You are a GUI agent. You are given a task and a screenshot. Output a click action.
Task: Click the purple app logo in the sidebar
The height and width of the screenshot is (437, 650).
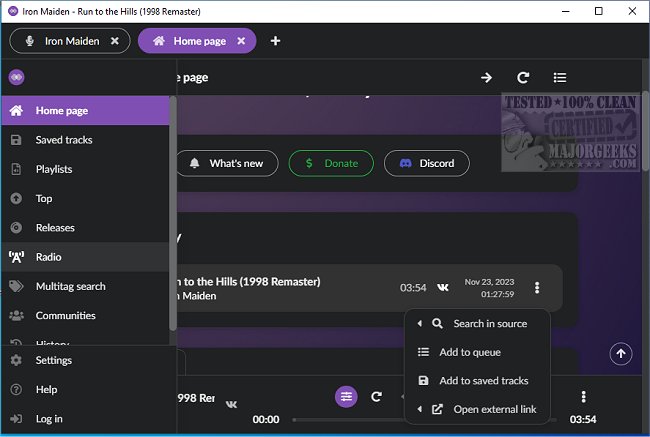click(17, 77)
